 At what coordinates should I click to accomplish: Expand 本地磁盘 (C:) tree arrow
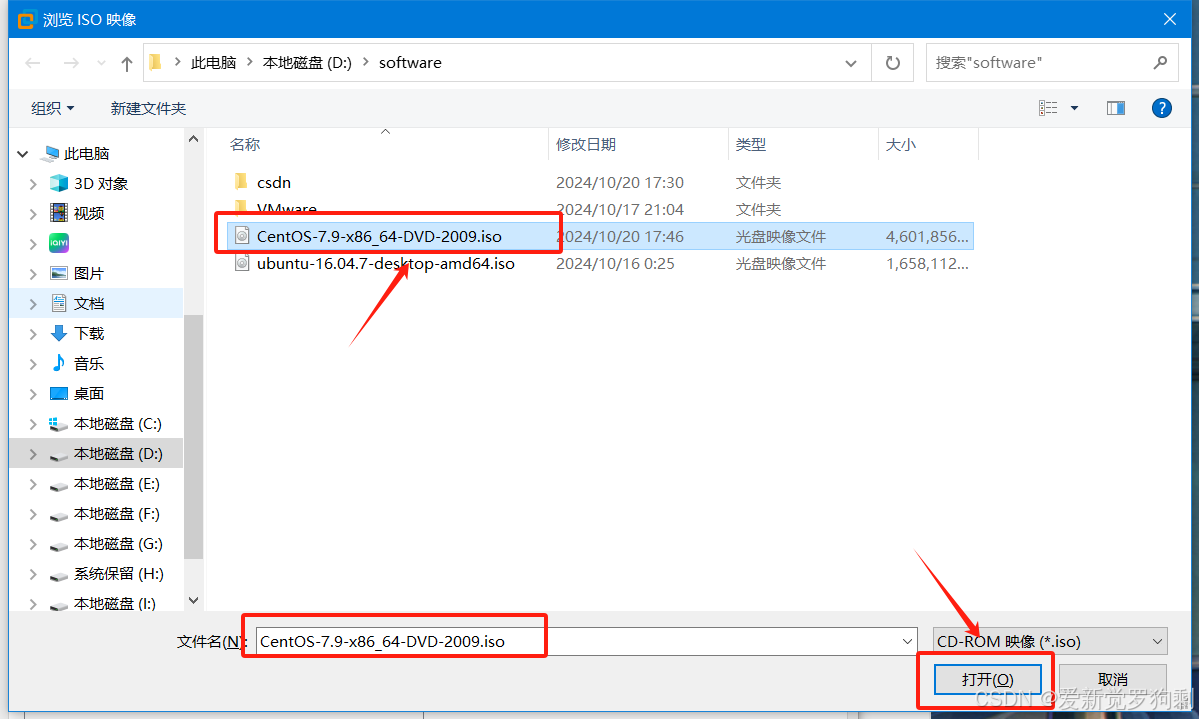coord(33,424)
